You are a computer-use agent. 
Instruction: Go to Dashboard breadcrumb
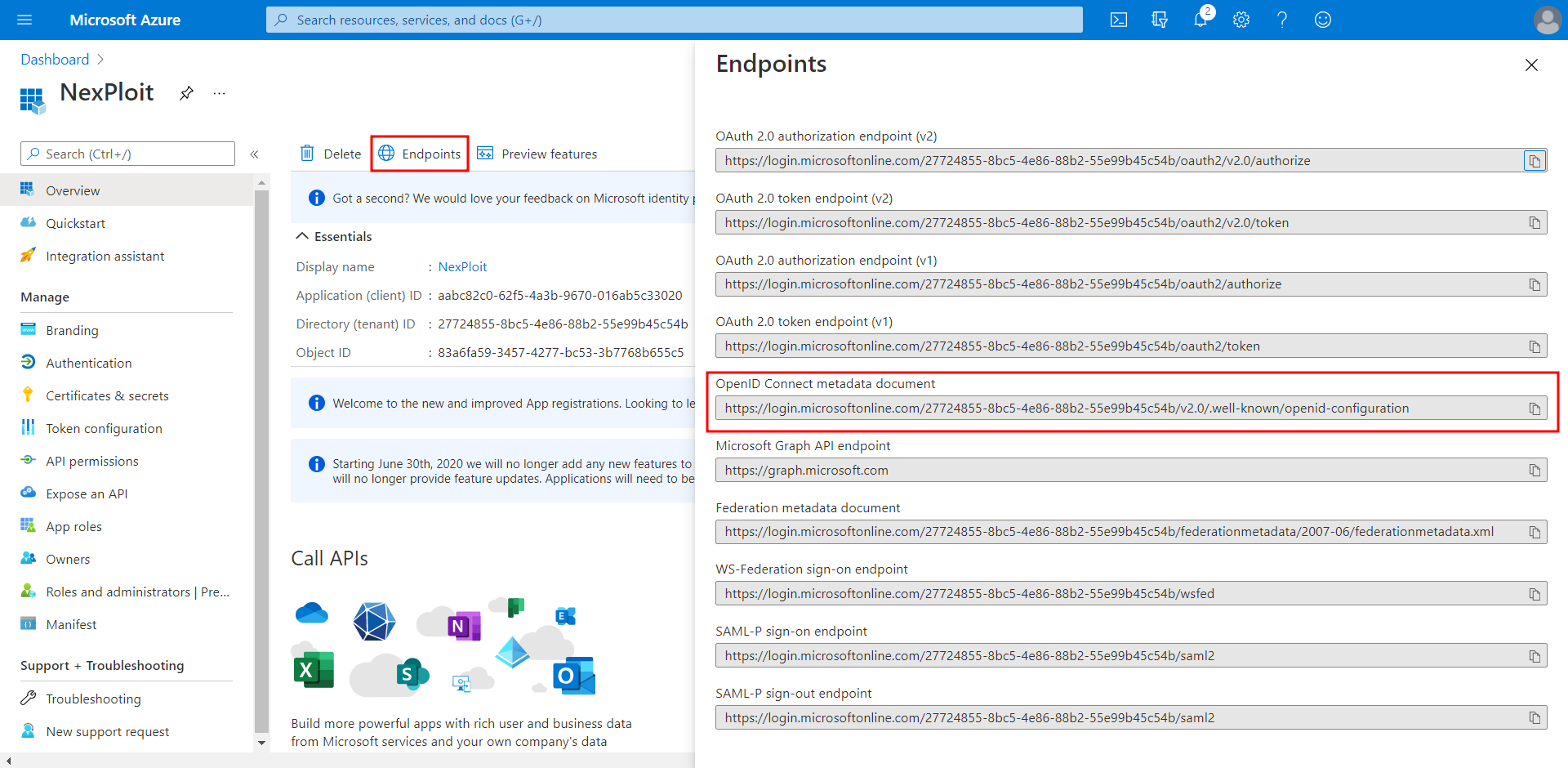coord(55,60)
